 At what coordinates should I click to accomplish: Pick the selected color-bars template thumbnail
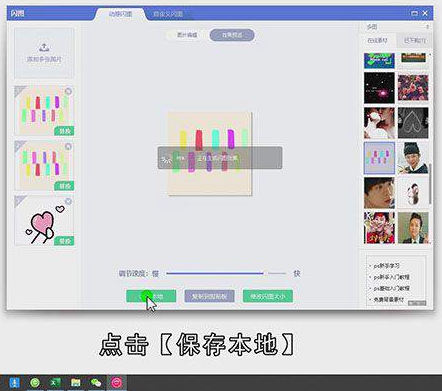coord(379,158)
